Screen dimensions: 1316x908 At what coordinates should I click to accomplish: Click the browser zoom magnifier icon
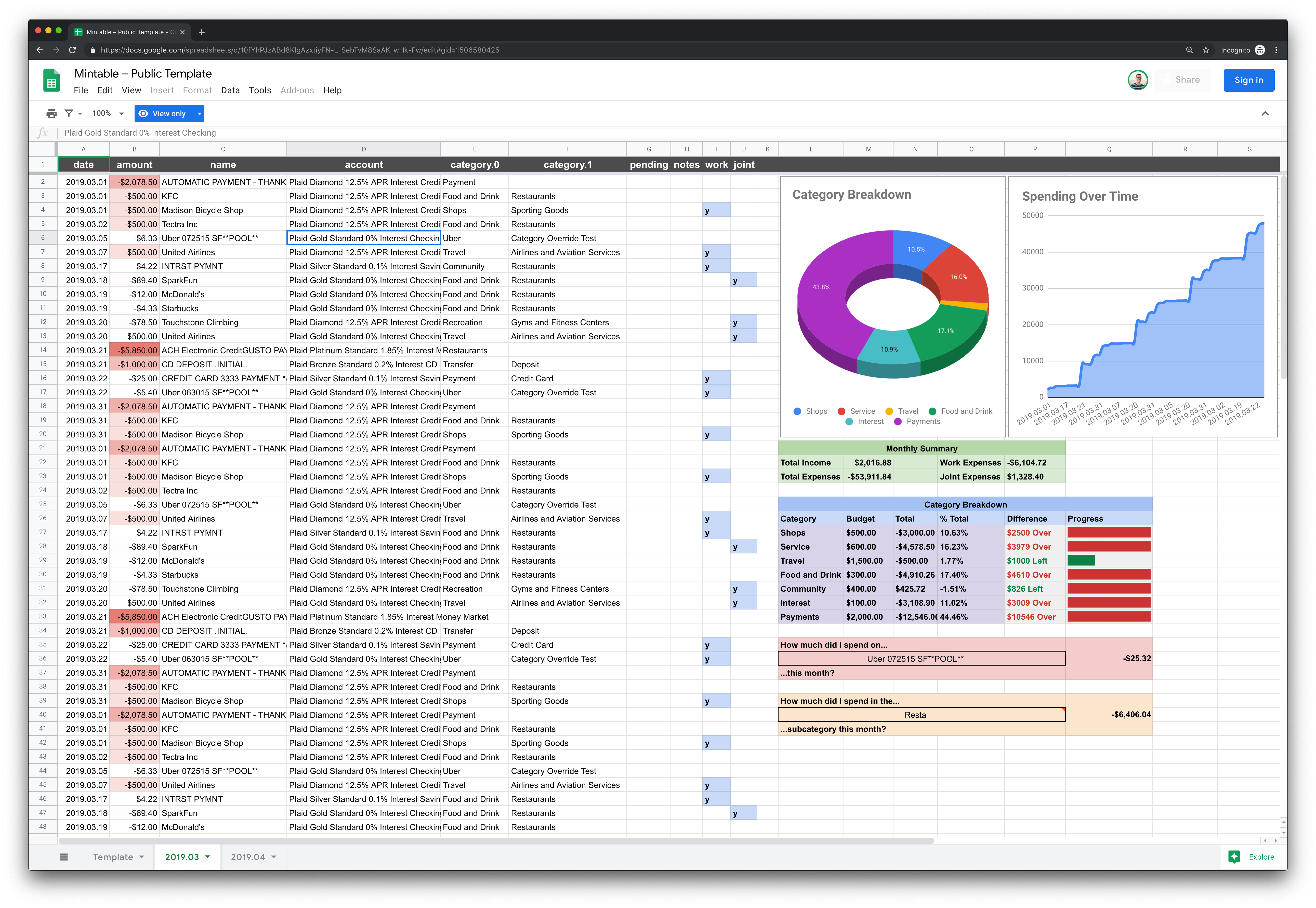pos(1189,50)
